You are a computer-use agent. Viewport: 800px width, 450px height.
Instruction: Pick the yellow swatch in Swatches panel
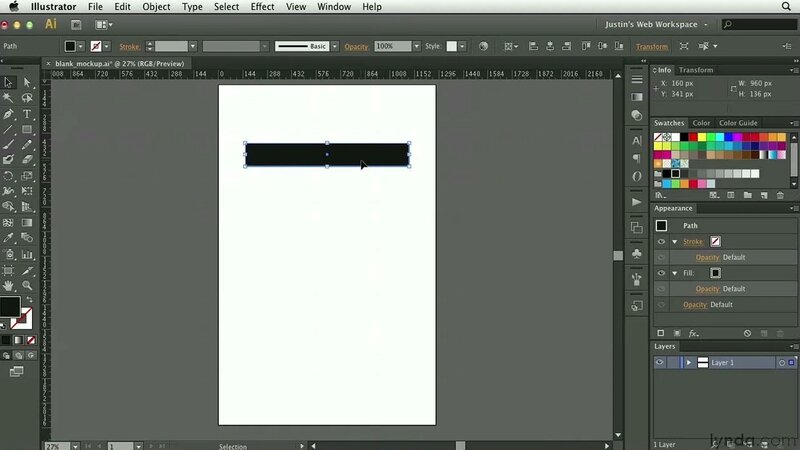click(x=702, y=137)
